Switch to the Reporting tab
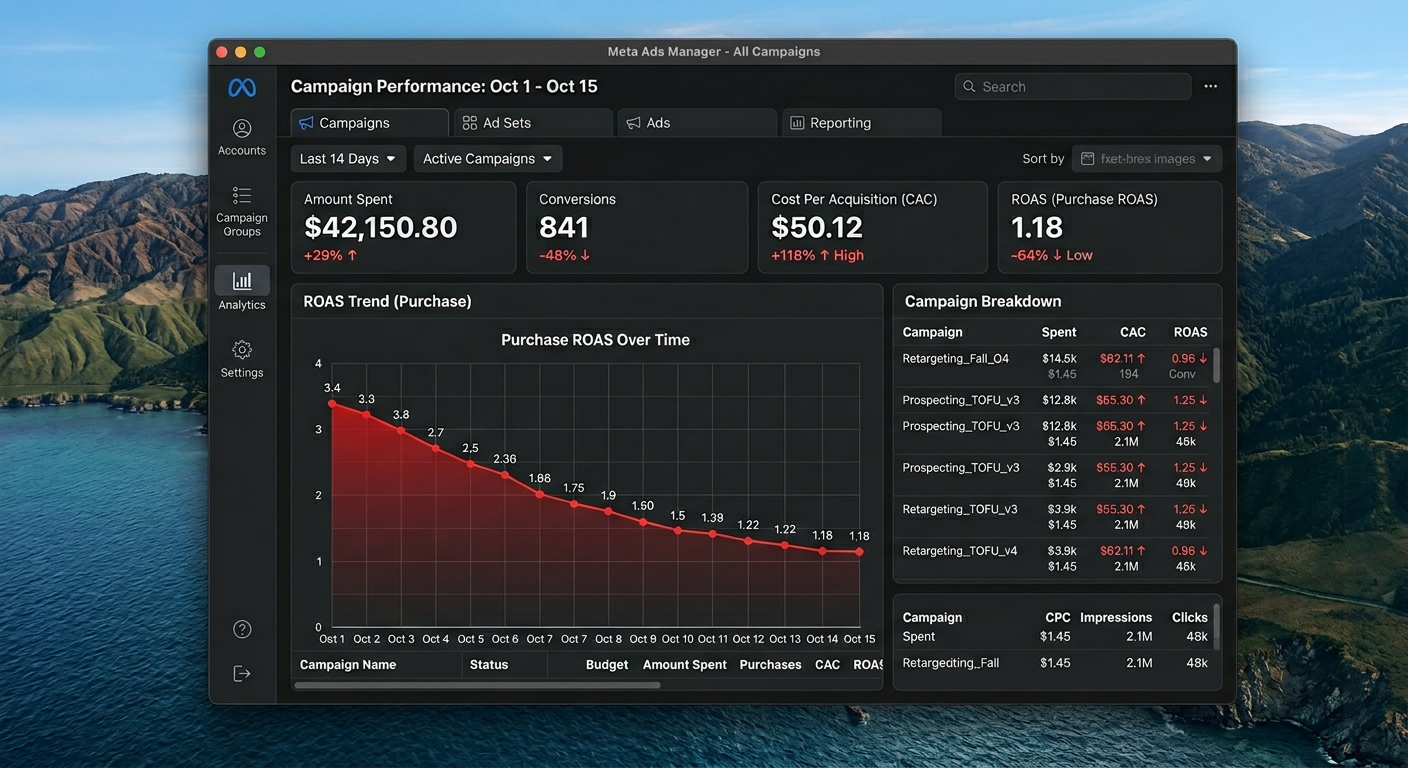This screenshot has height=768, width=1408. [860, 123]
